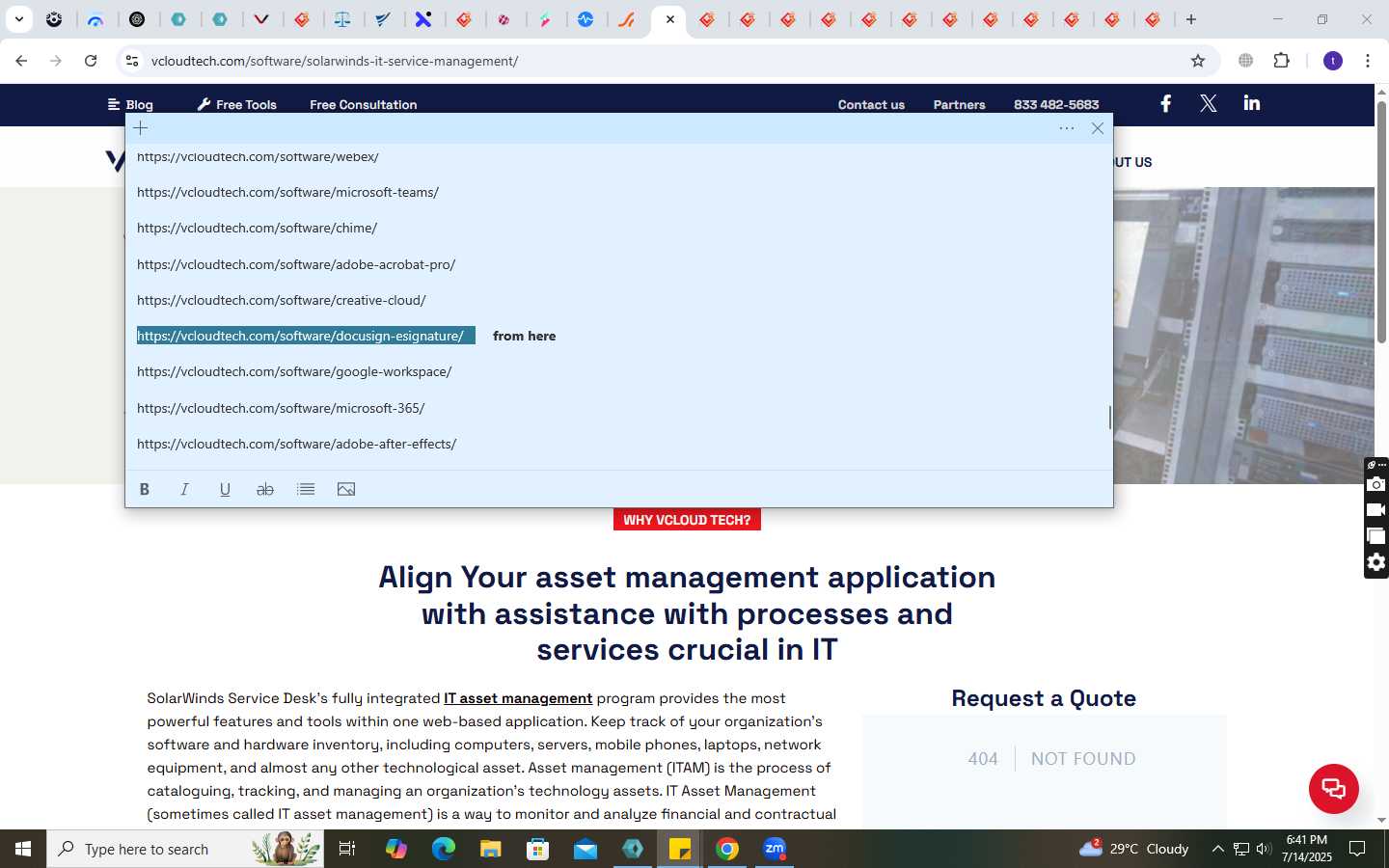The width and height of the screenshot is (1389, 868).
Task: Add image to sticky note
Action: [x=346, y=489]
